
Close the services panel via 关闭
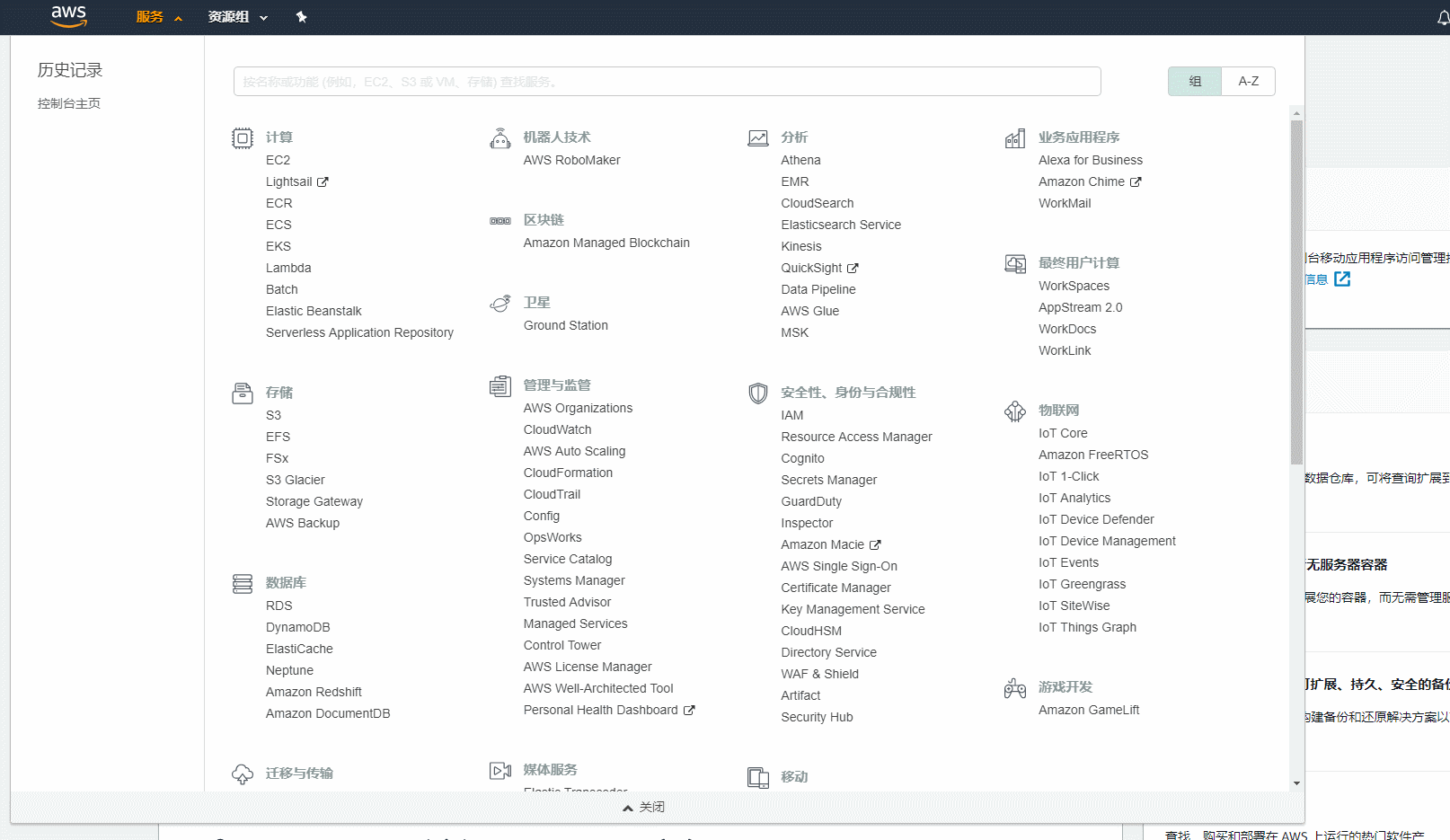click(644, 807)
